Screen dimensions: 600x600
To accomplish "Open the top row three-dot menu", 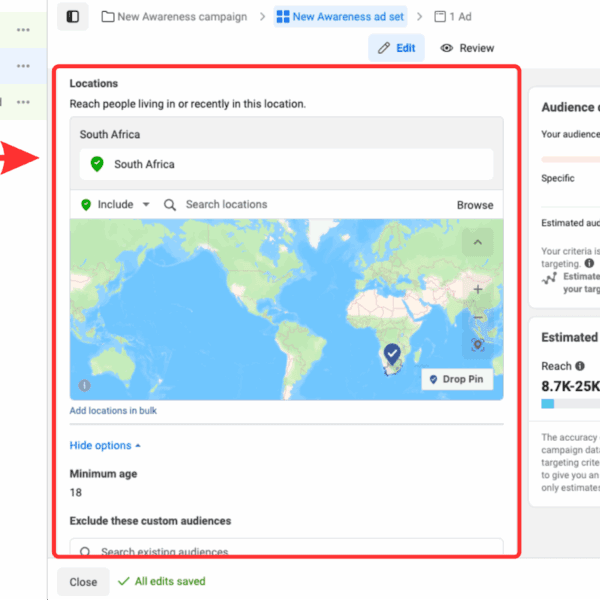I will click(x=23, y=30).
